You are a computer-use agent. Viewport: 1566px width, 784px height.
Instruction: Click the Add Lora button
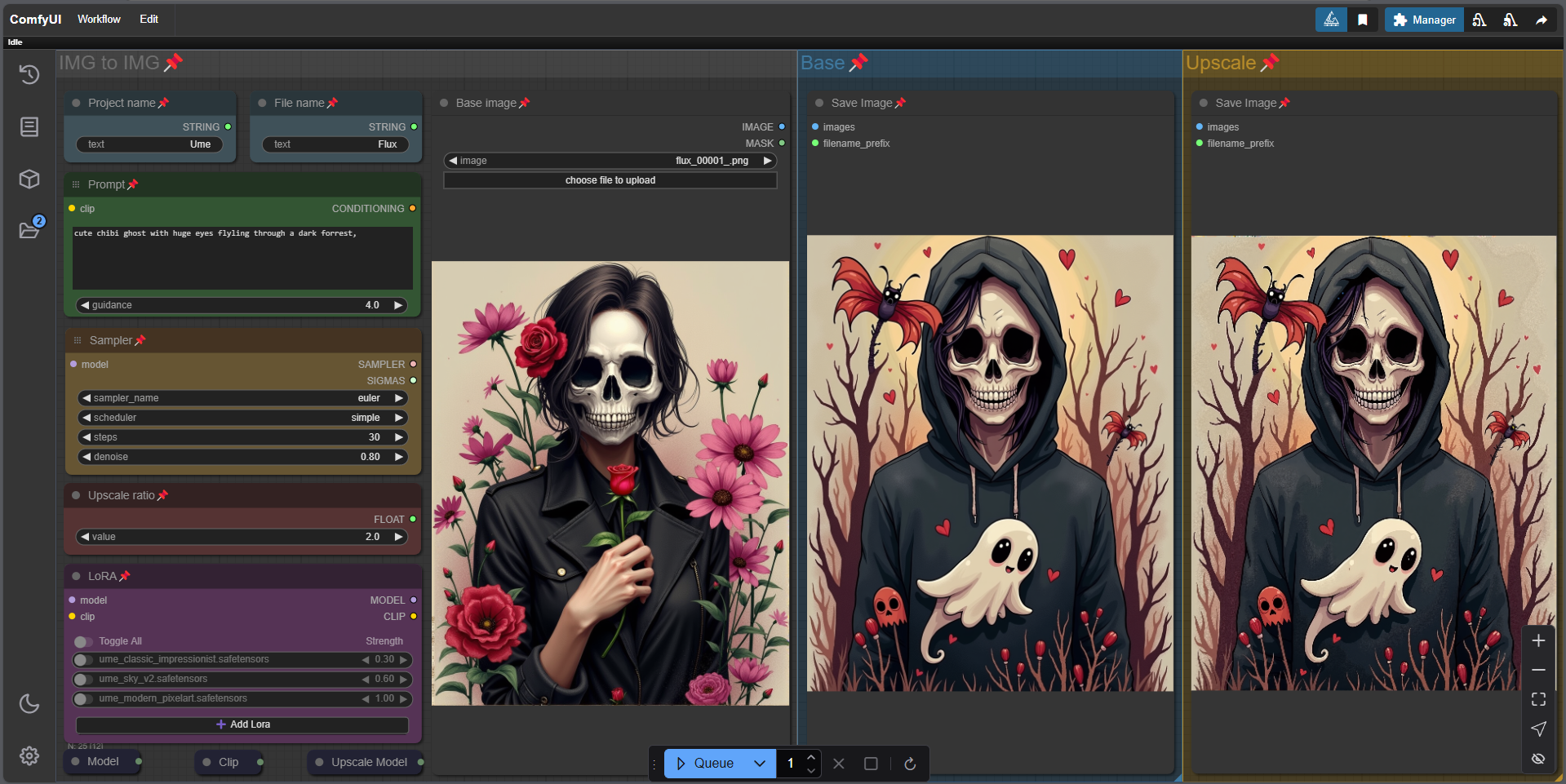[x=242, y=724]
